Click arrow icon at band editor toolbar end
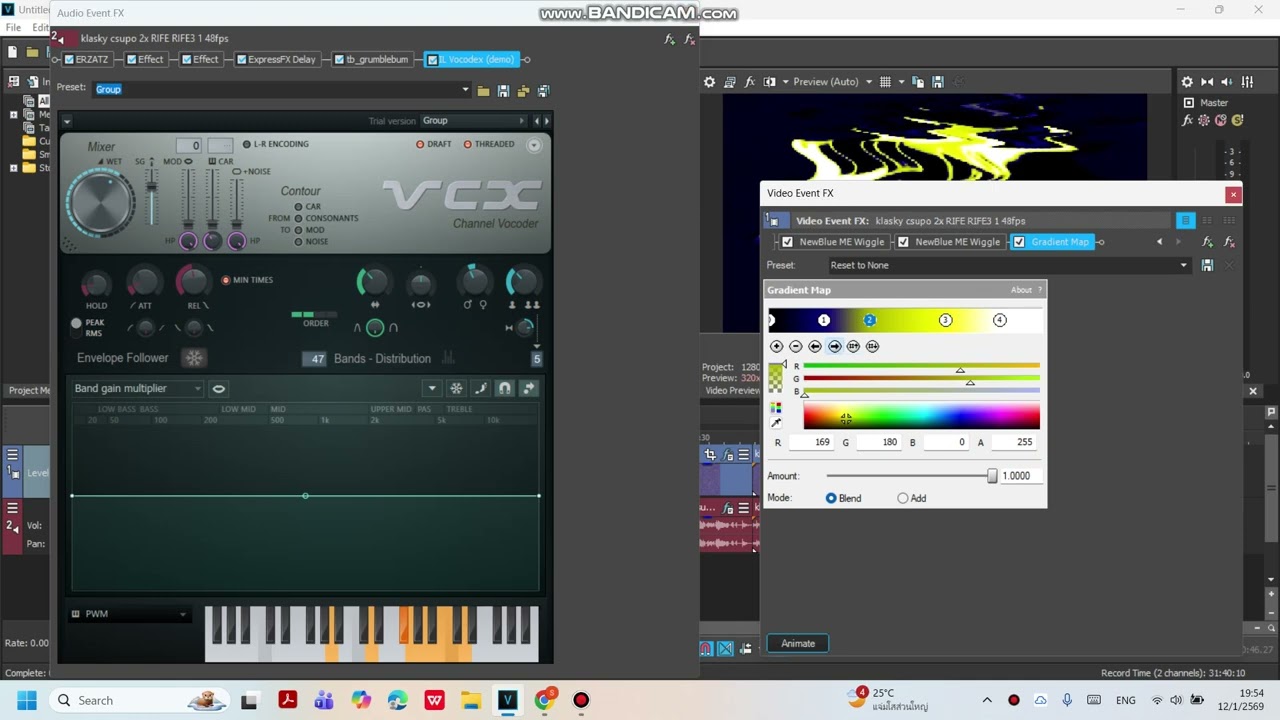Screen dimensions: 1280x720 [x=529, y=388]
